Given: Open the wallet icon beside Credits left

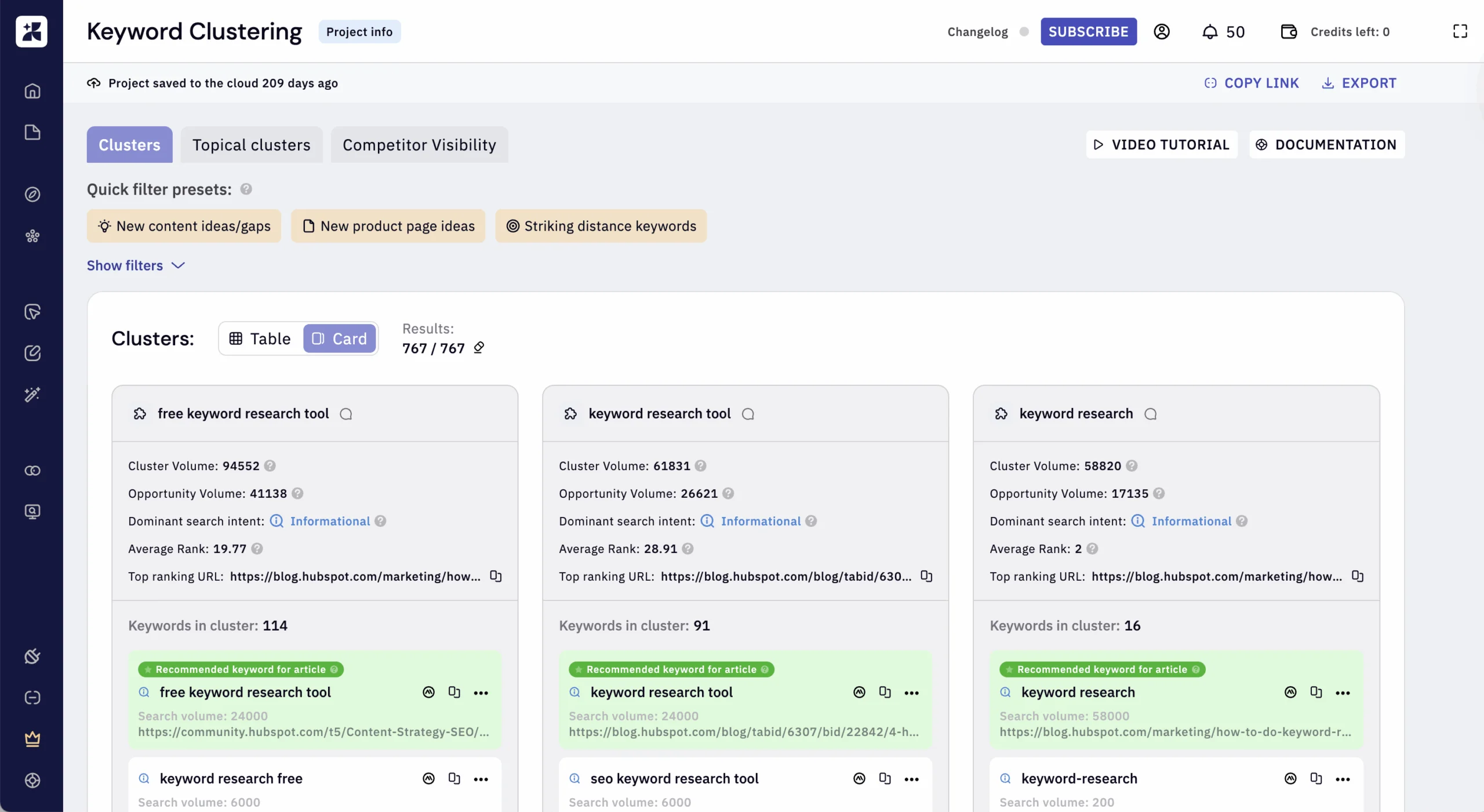Looking at the screenshot, I should tap(1289, 31).
